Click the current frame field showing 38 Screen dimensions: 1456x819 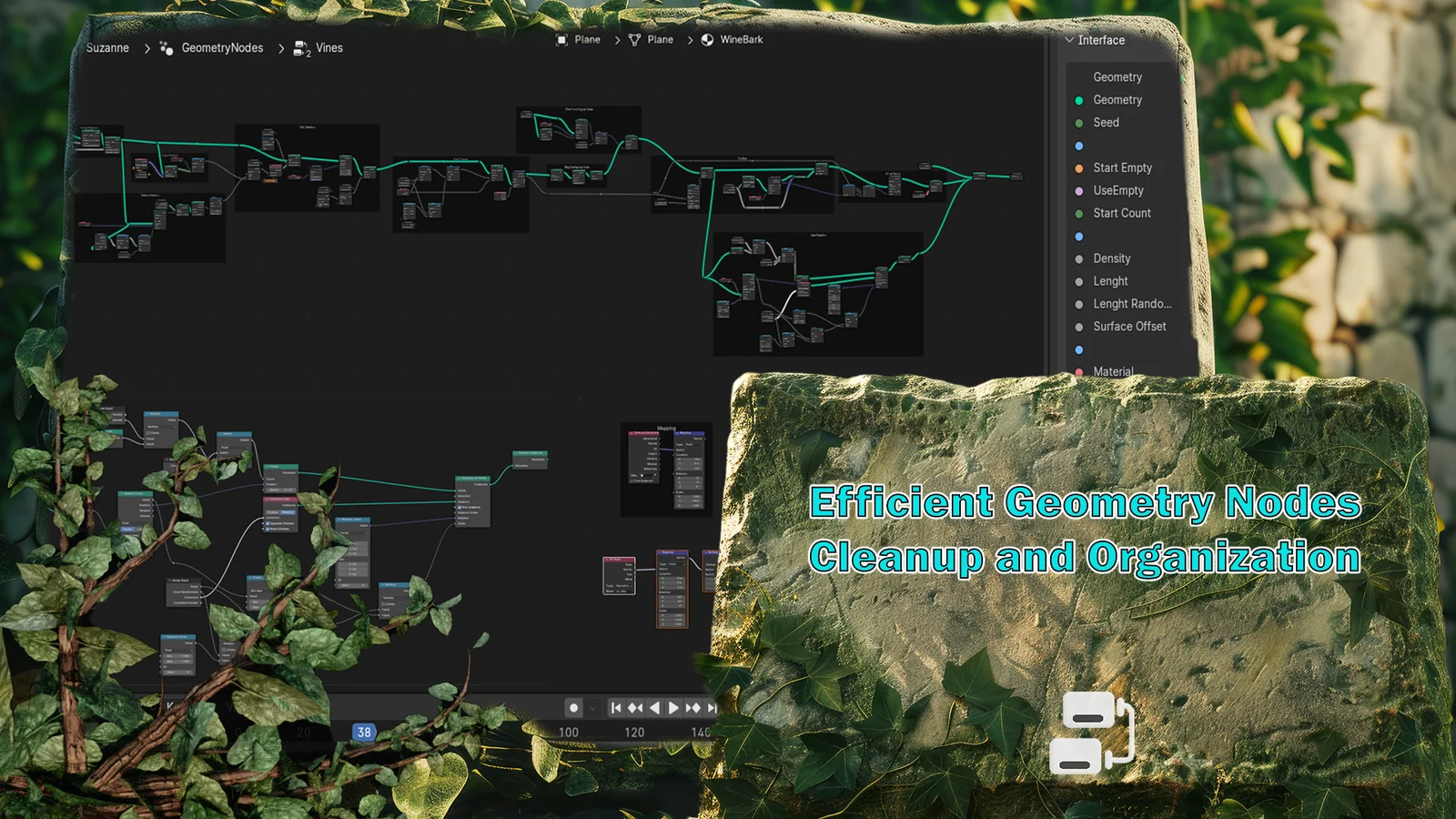(x=363, y=732)
